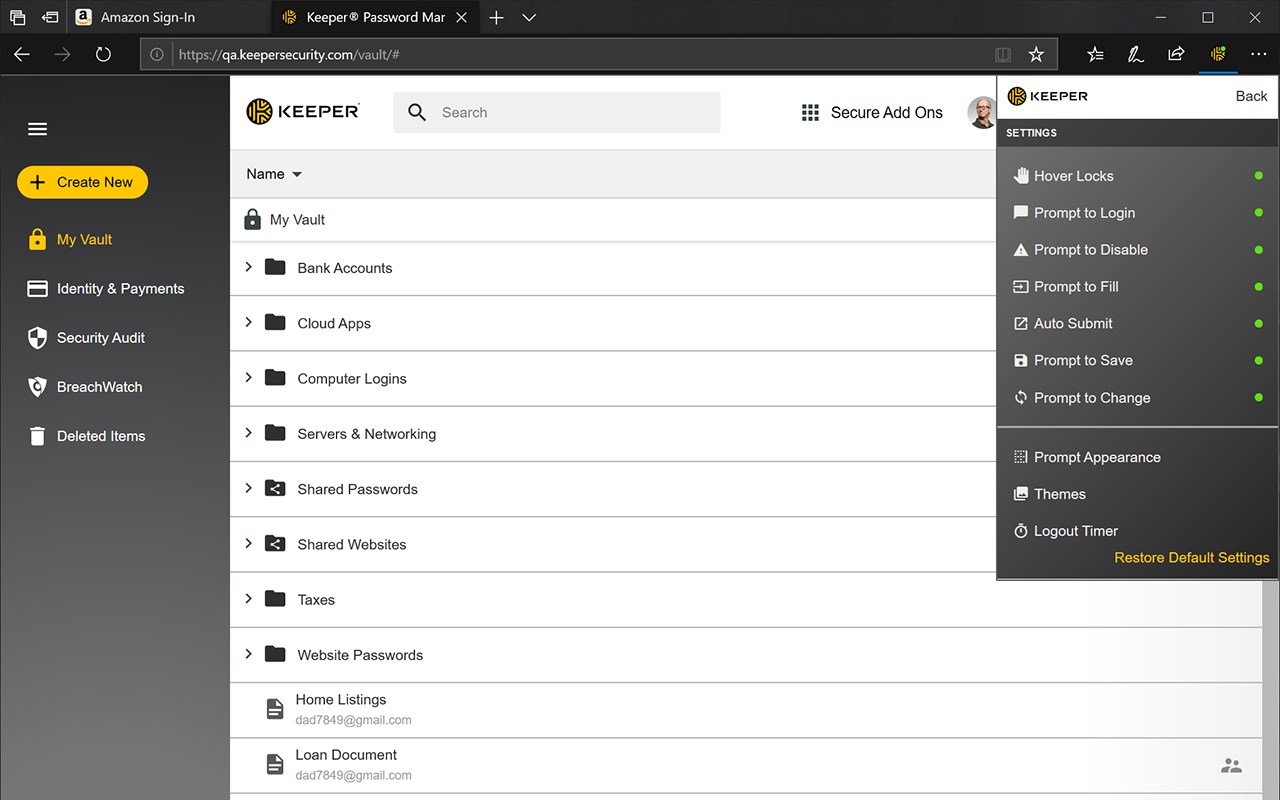Open the reading view icon in address bar
The width and height of the screenshot is (1280, 800).
coord(1003,55)
